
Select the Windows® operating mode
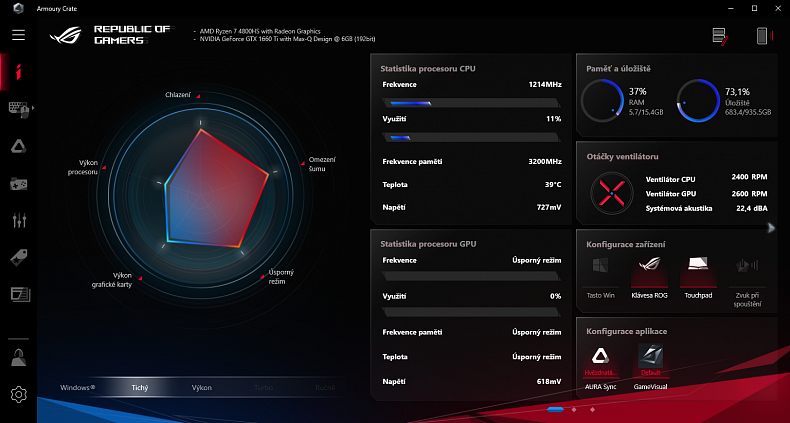click(78, 388)
